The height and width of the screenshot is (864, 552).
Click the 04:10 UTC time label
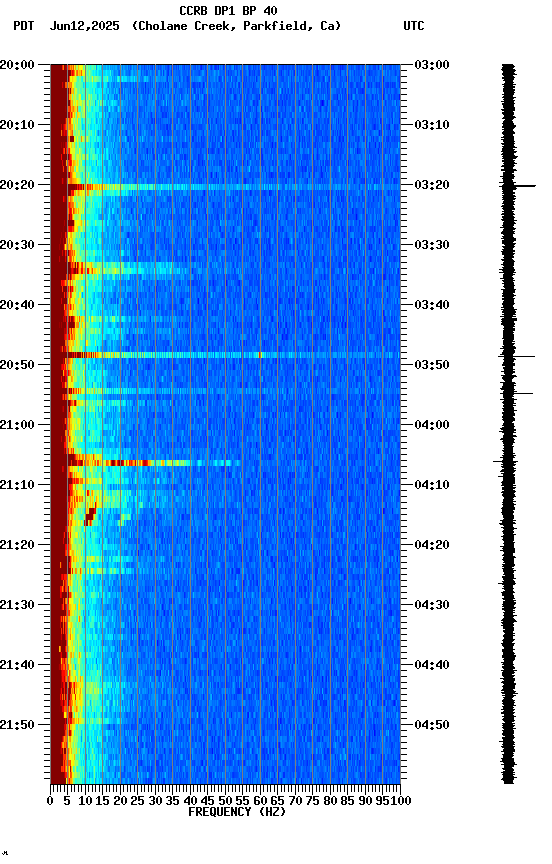pyautogui.click(x=432, y=485)
